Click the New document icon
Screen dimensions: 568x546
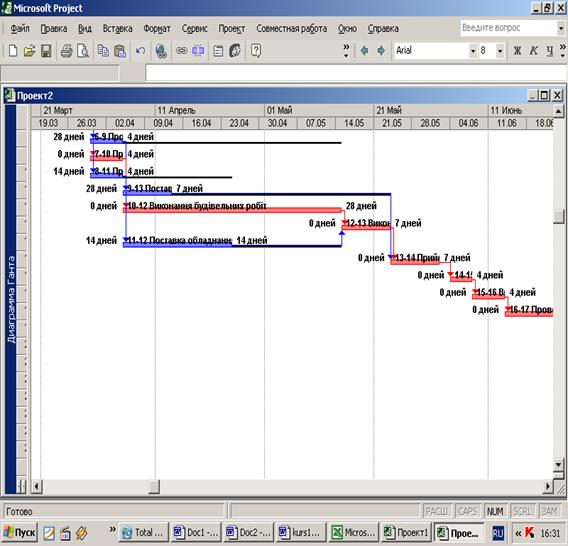point(13,50)
